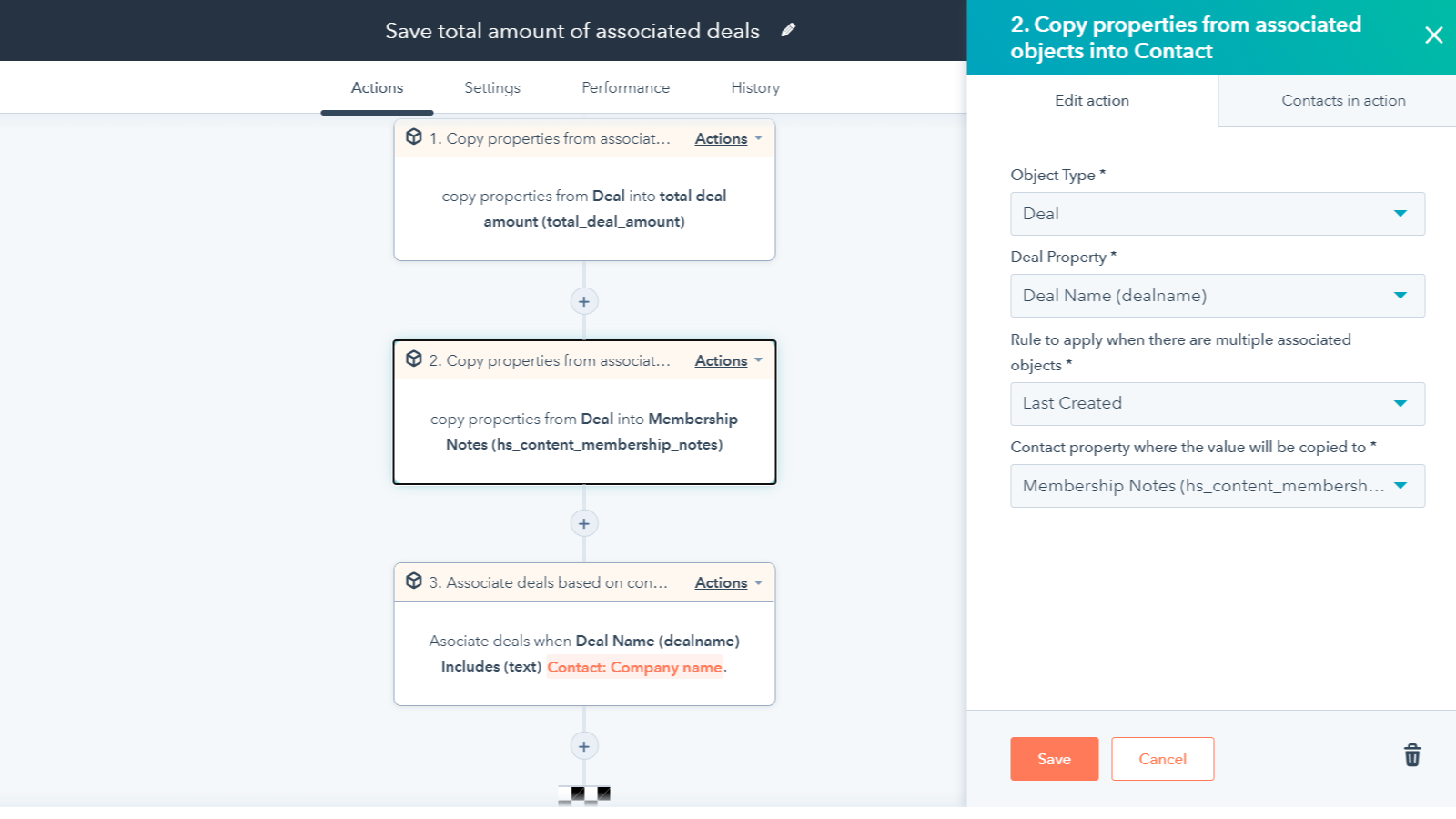The image size is (1456, 819).
Task: Switch to Contacts in action tab
Action: [1343, 100]
